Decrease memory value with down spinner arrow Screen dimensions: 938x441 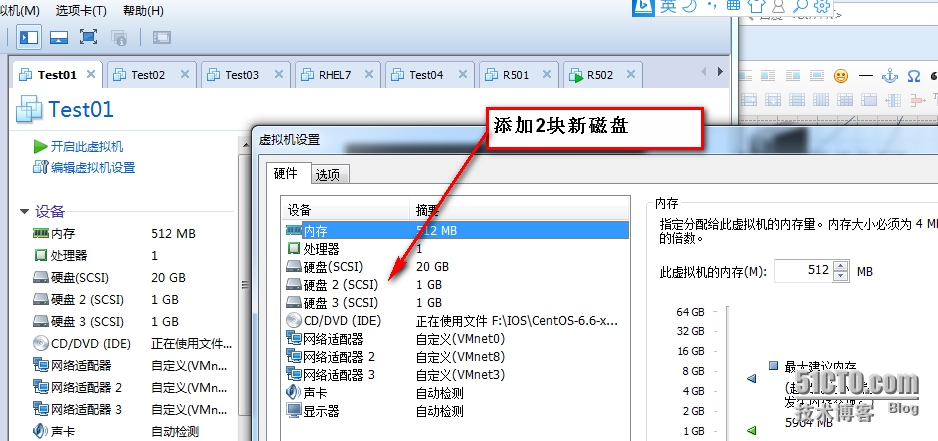point(841,276)
